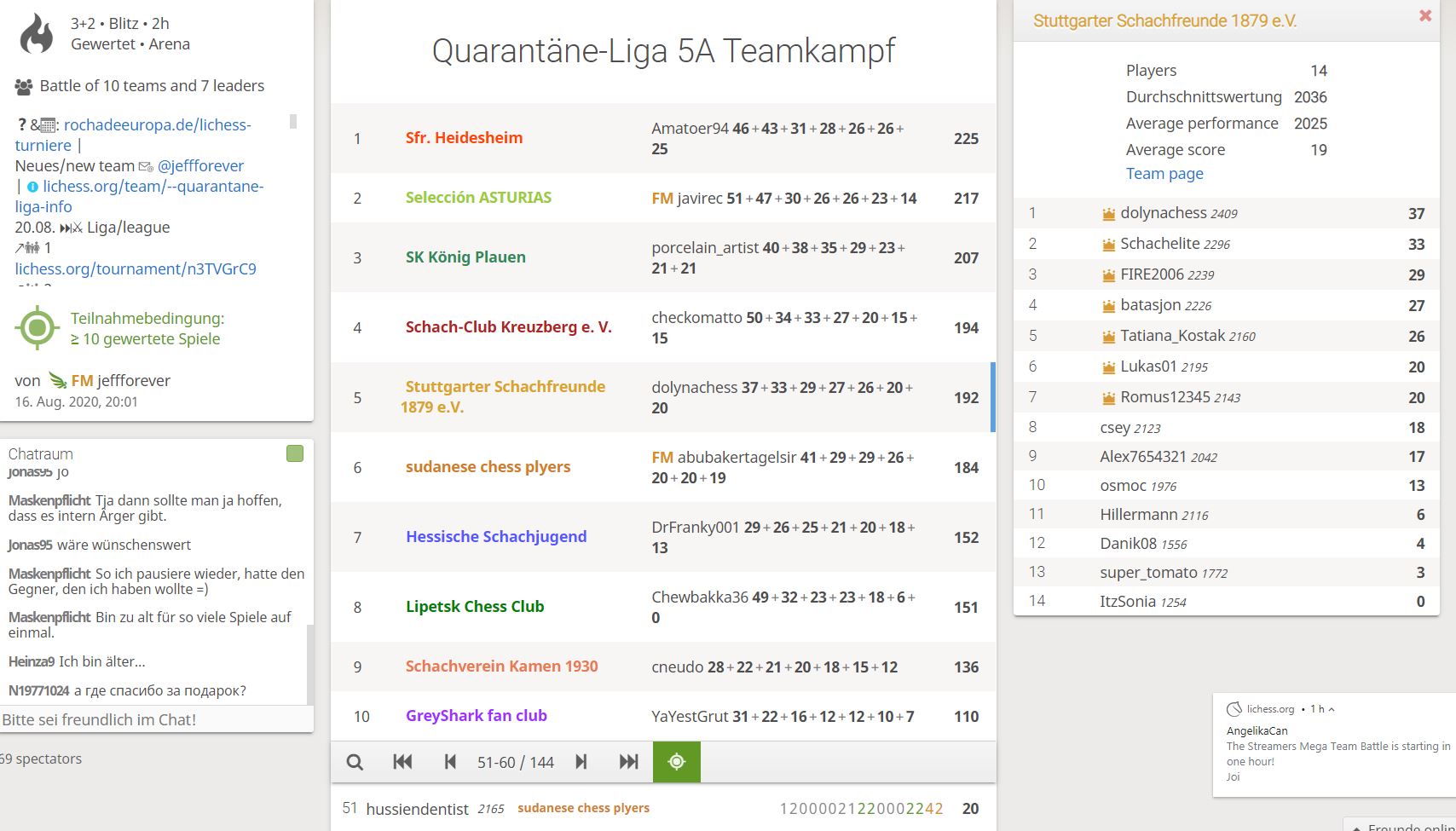Image resolution: width=1456 pixels, height=831 pixels.
Task: Open super_tomato player entry
Action: (x=1226, y=573)
